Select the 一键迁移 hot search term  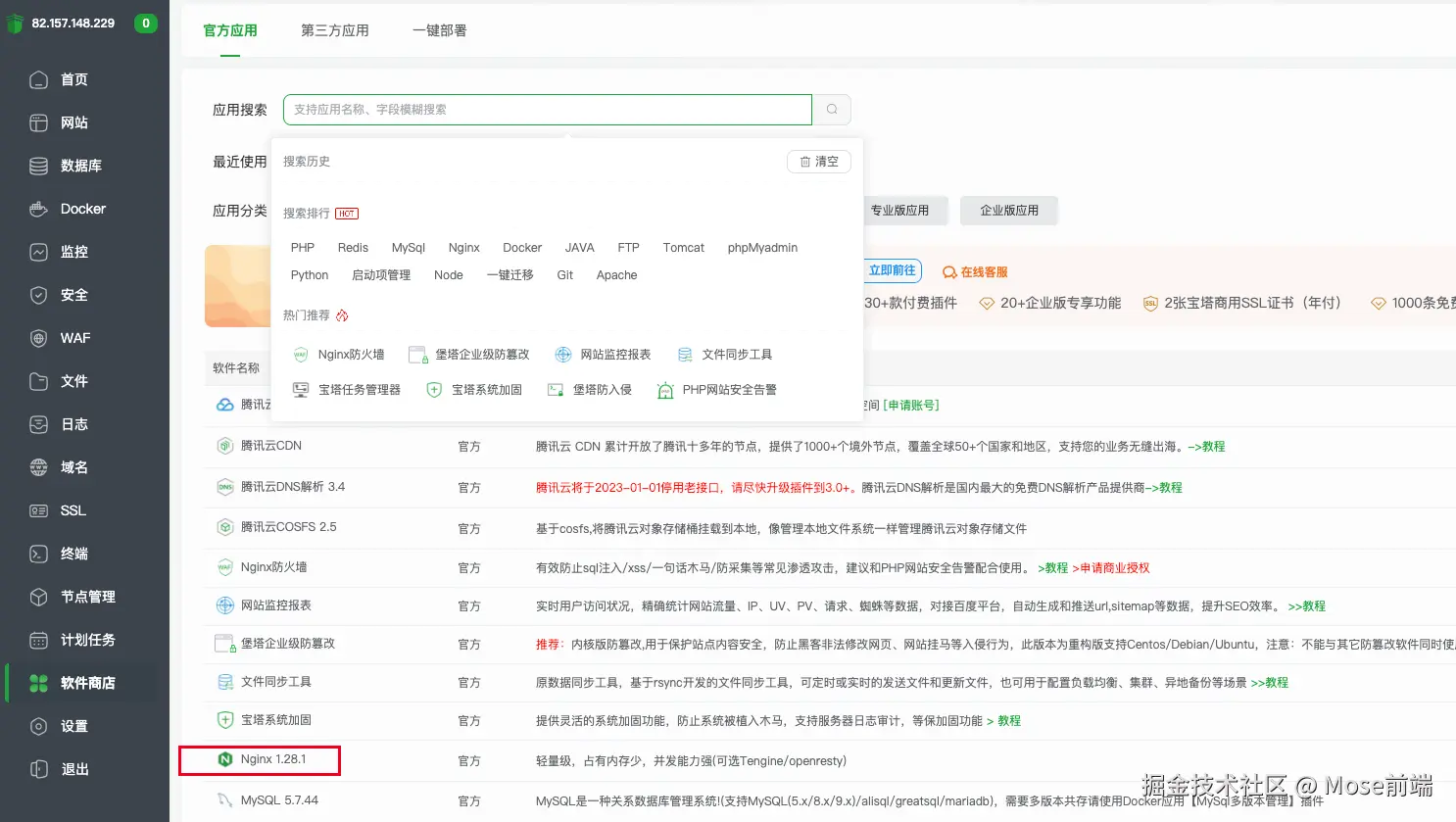coord(510,275)
